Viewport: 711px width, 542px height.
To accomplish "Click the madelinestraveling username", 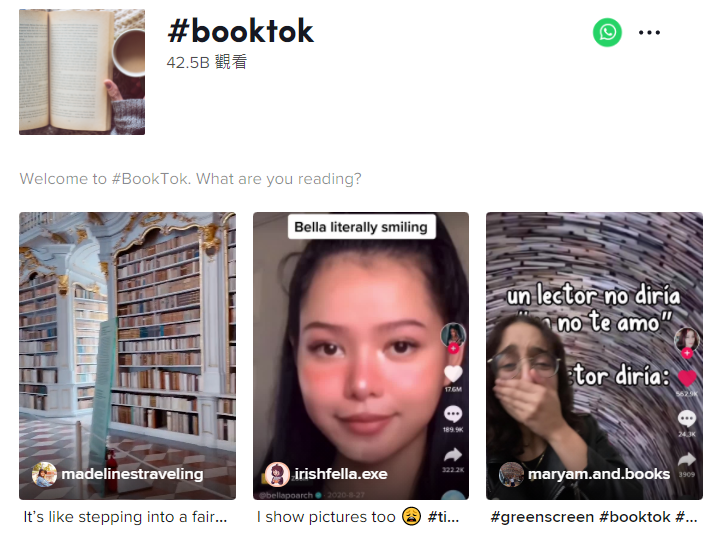I will 132,474.
